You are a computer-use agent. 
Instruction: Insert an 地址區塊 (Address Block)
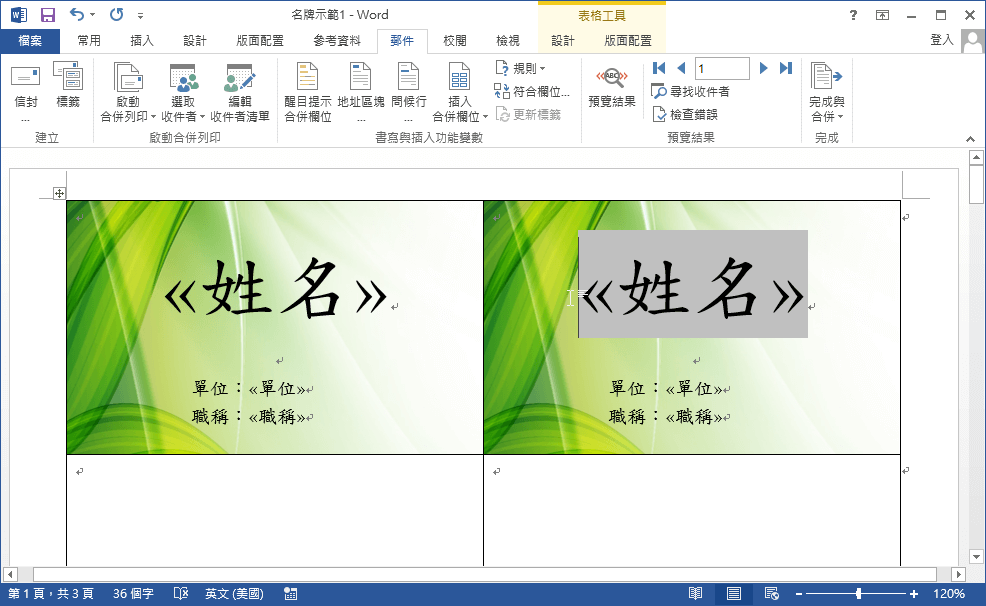pyautogui.click(x=361, y=88)
